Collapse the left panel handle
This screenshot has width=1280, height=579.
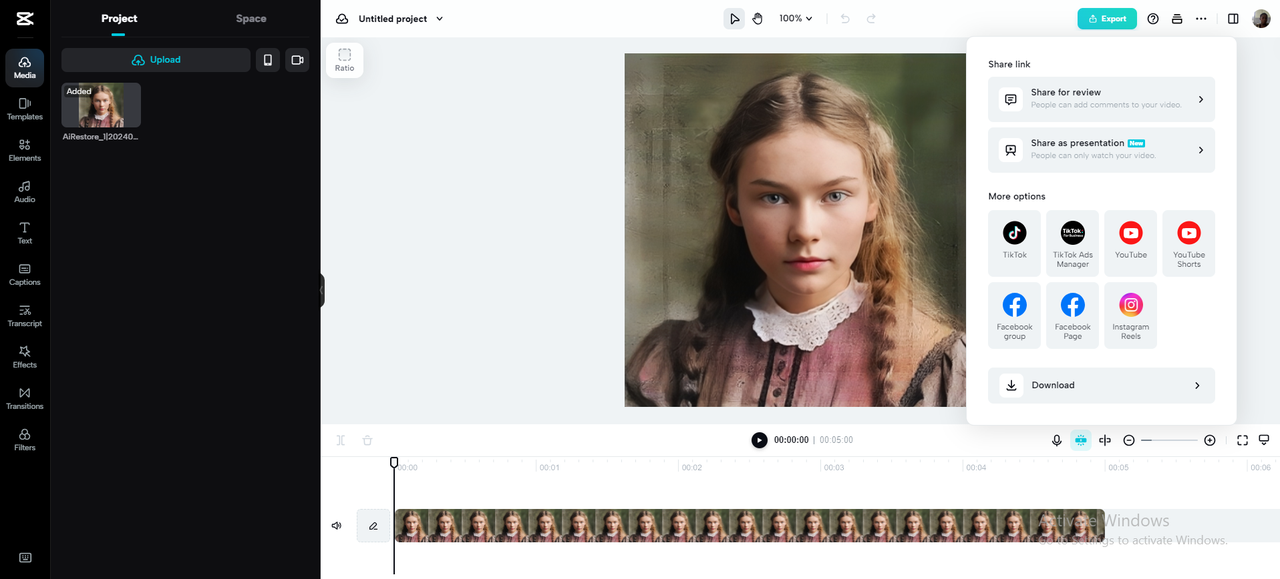[322, 290]
